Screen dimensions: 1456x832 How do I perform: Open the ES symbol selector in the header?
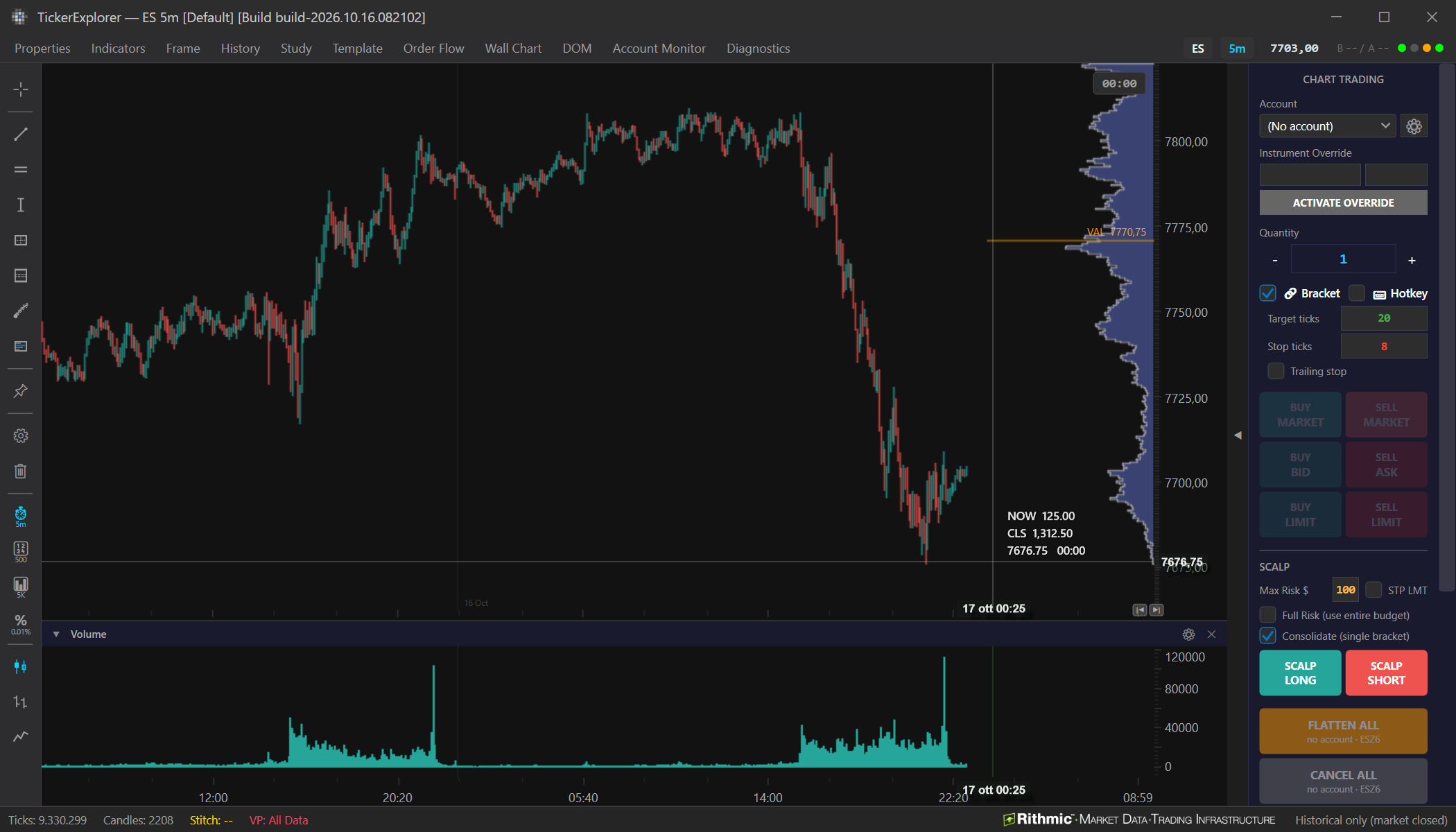point(1197,48)
